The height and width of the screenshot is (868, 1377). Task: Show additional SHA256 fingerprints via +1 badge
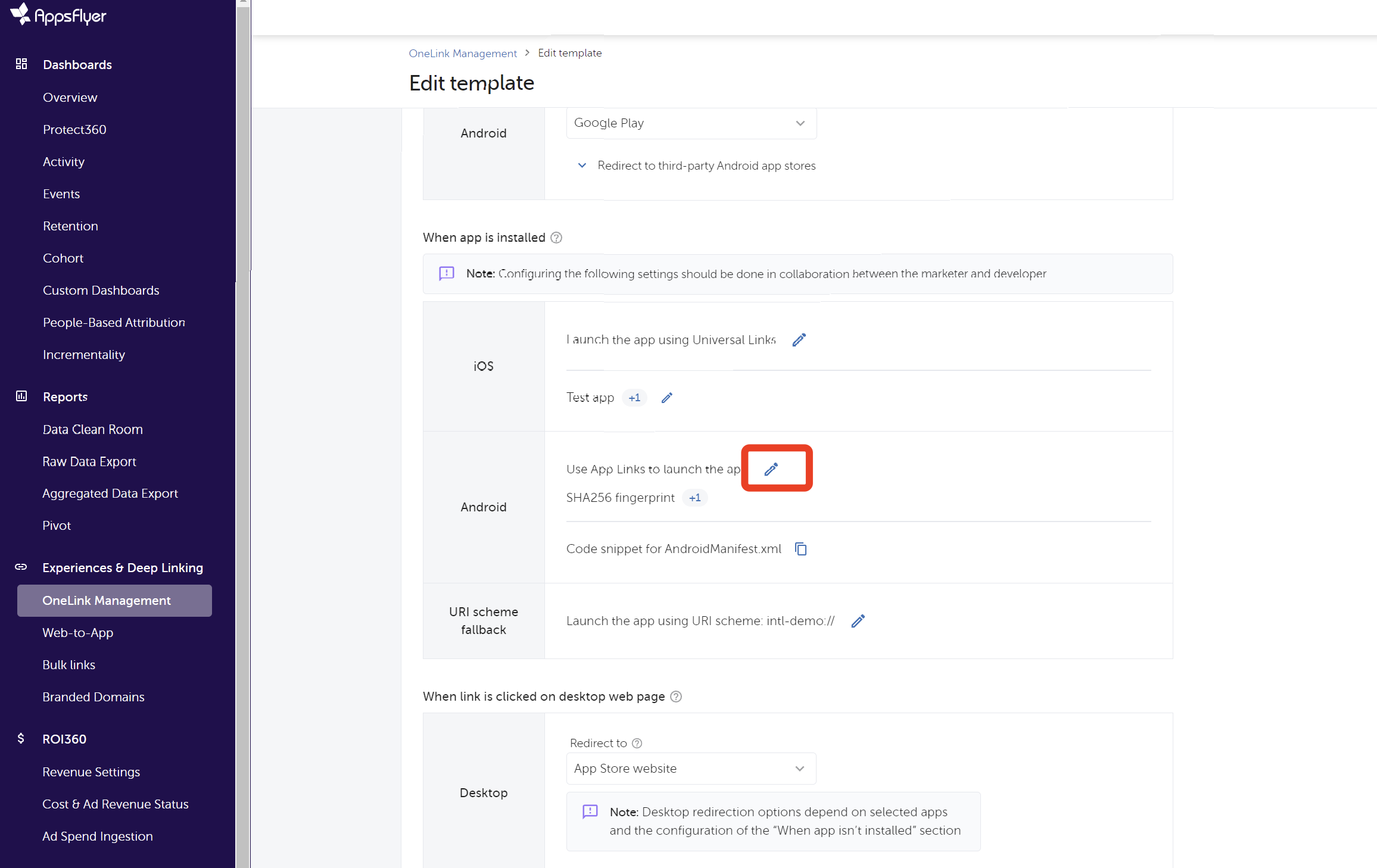[694, 498]
